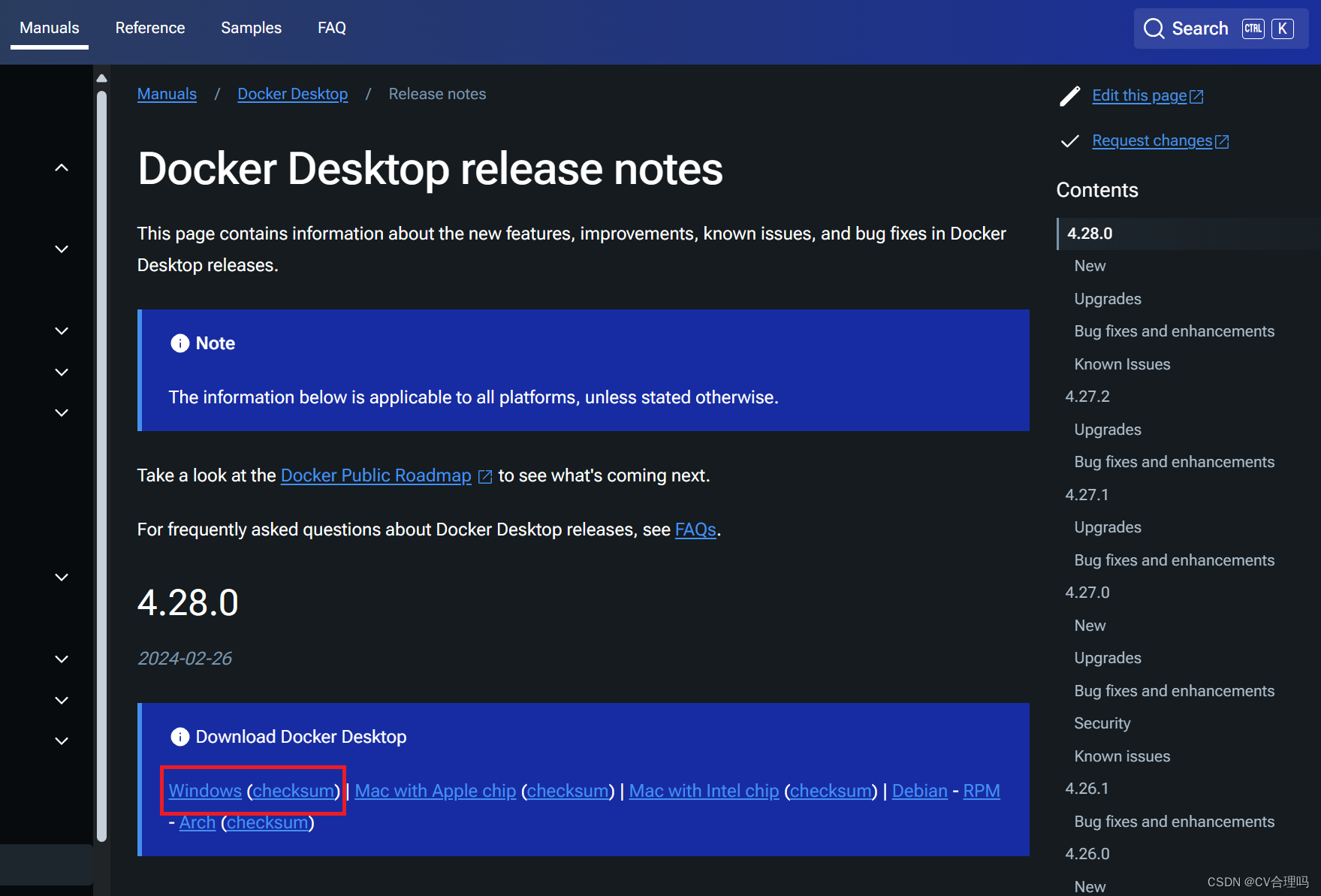Expand the second collapsed sidebar section

point(62,330)
